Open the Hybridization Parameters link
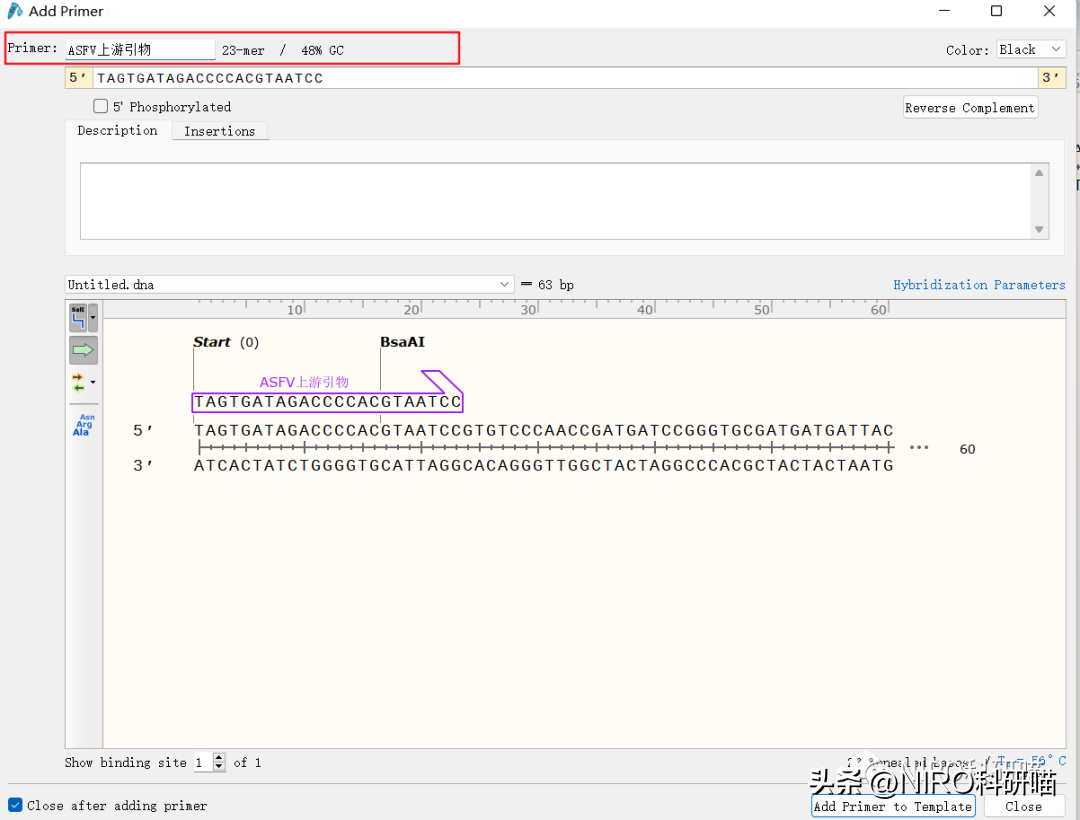Image resolution: width=1080 pixels, height=820 pixels. click(x=978, y=285)
